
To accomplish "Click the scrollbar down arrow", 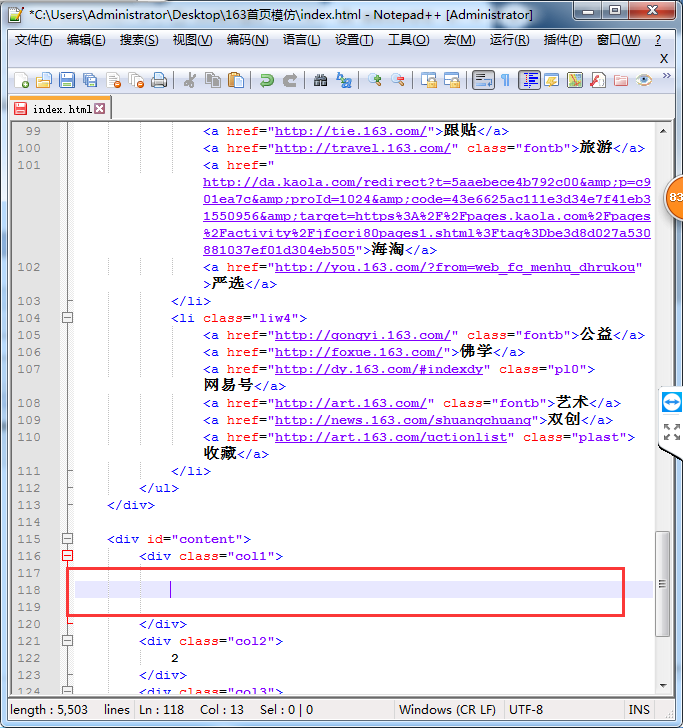I will 663,685.
